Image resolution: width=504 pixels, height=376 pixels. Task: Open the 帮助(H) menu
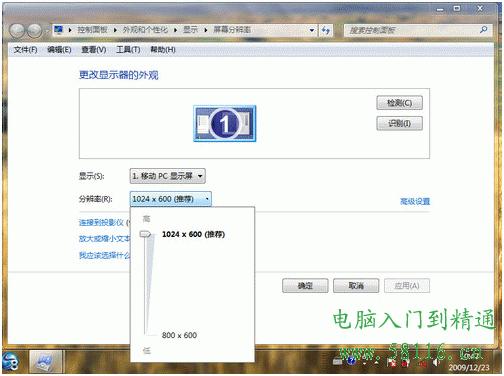tap(163, 50)
